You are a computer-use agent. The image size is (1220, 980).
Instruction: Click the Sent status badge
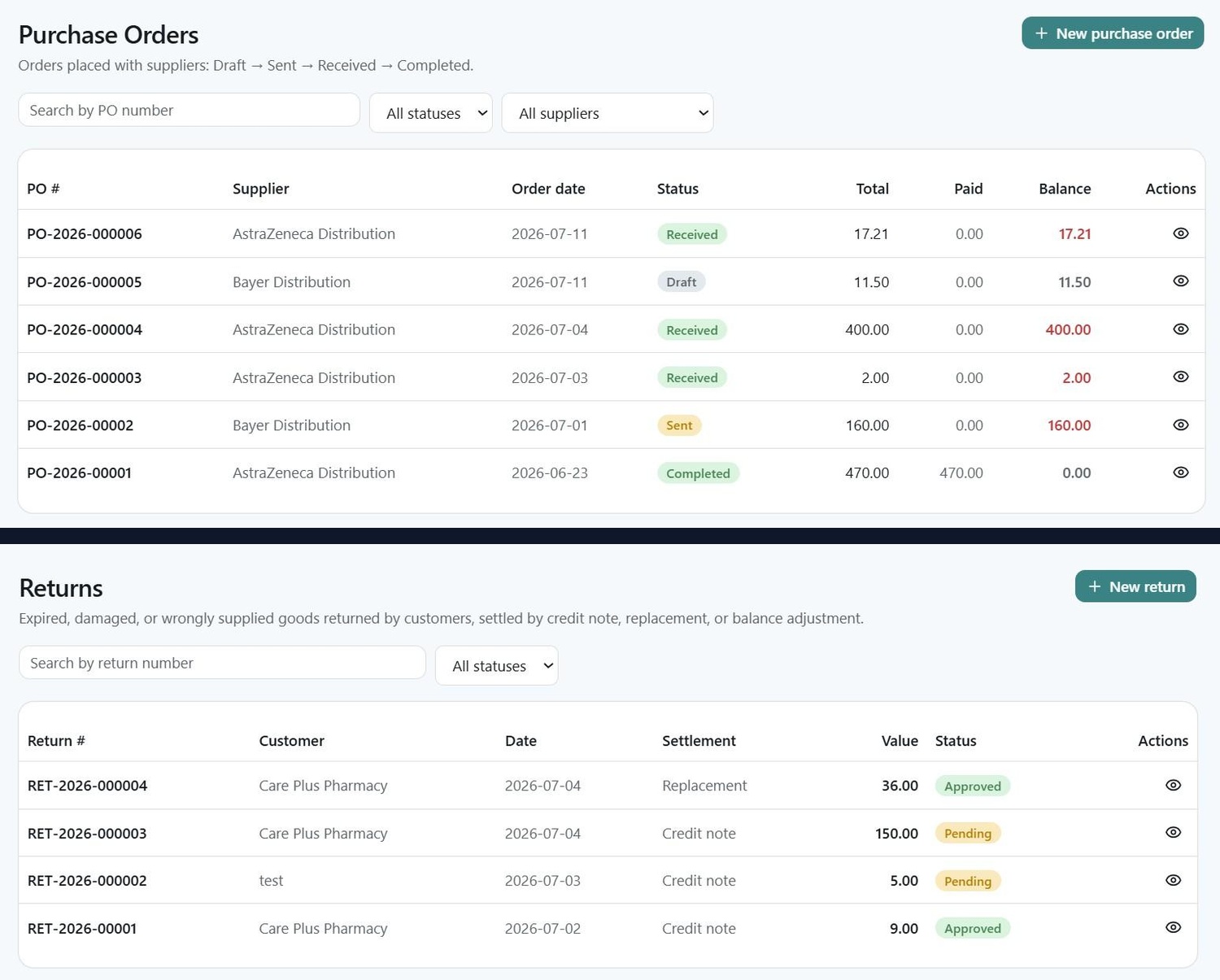679,425
